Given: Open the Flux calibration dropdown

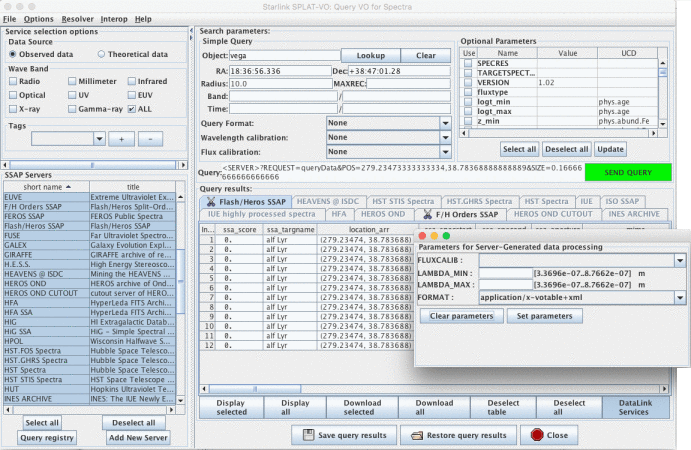Looking at the screenshot, I should pos(446,152).
